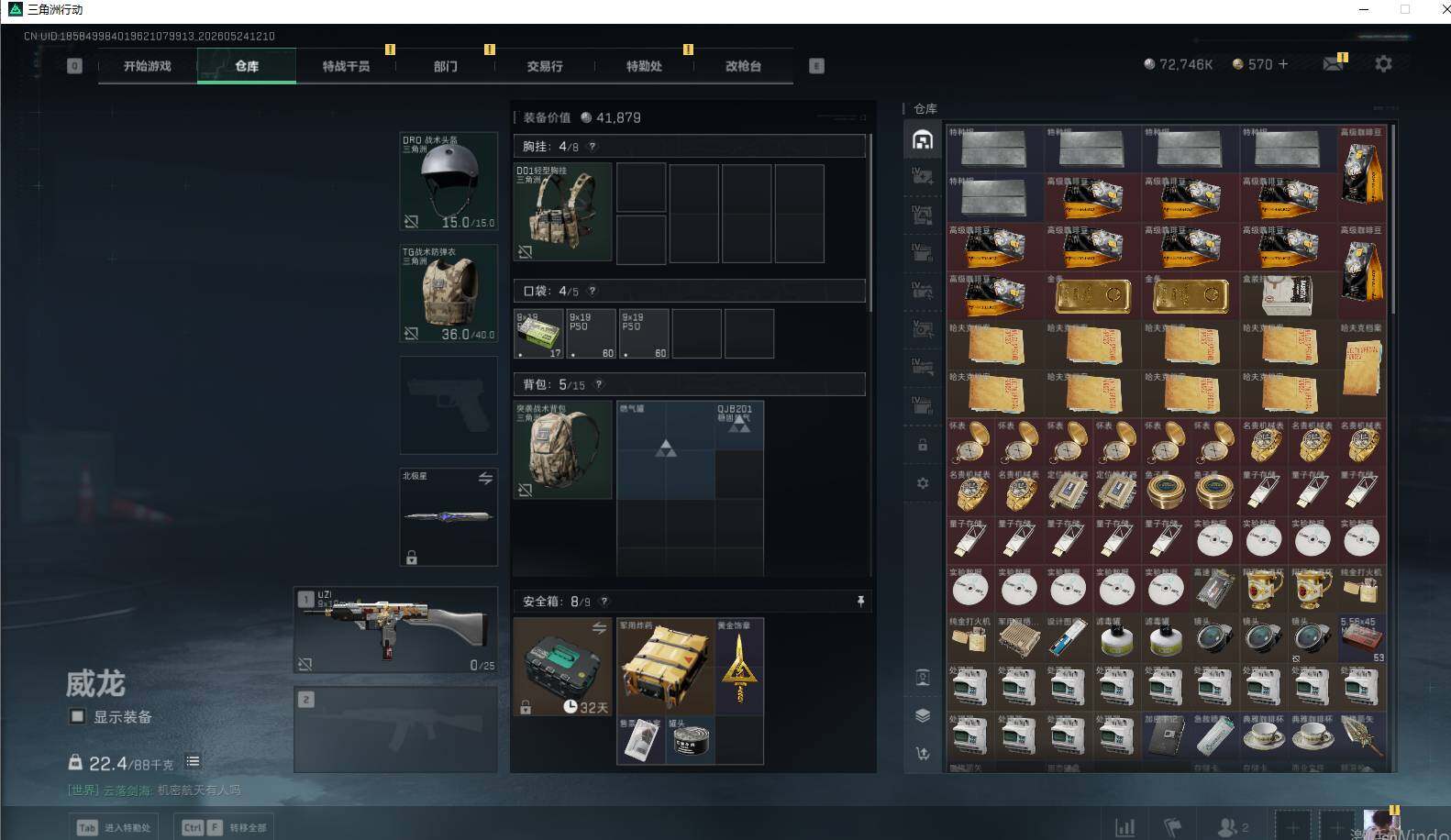1451x840 pixels.
Task: Swap the safe box via arrows icon
Action: (599, 628)
